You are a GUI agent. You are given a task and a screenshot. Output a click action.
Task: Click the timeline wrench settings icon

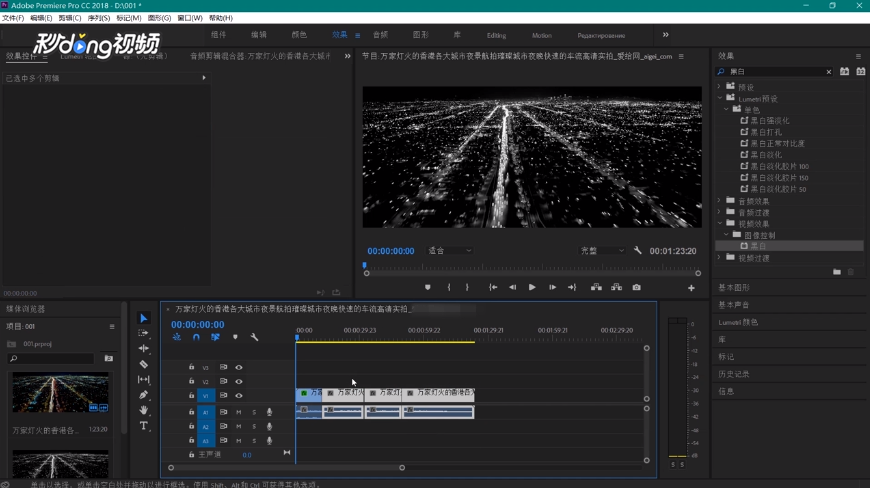(x=254, y=337)
